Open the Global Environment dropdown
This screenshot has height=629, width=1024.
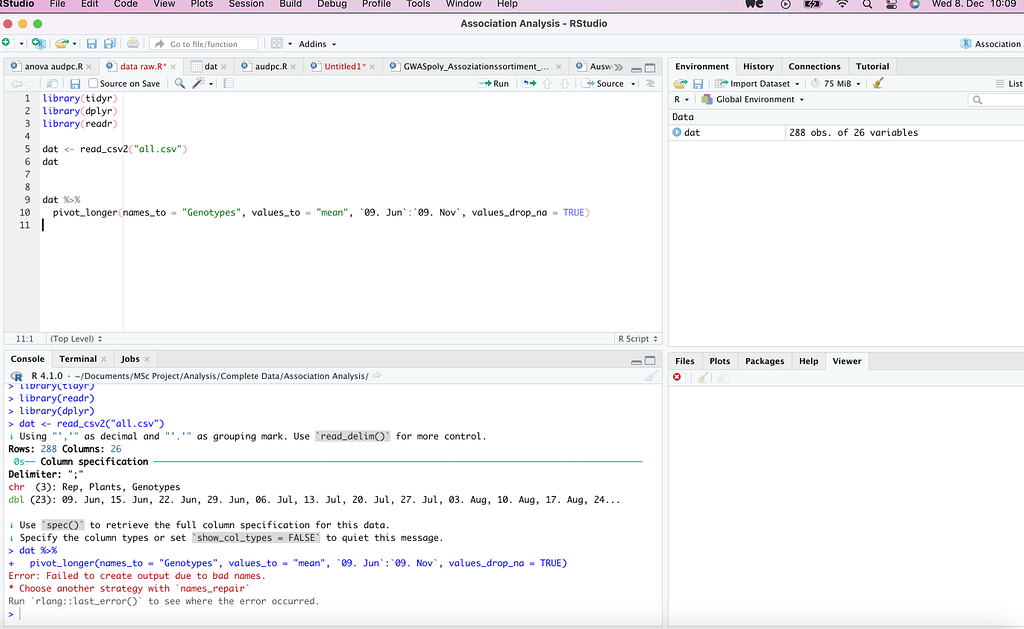tap(752, 99)
